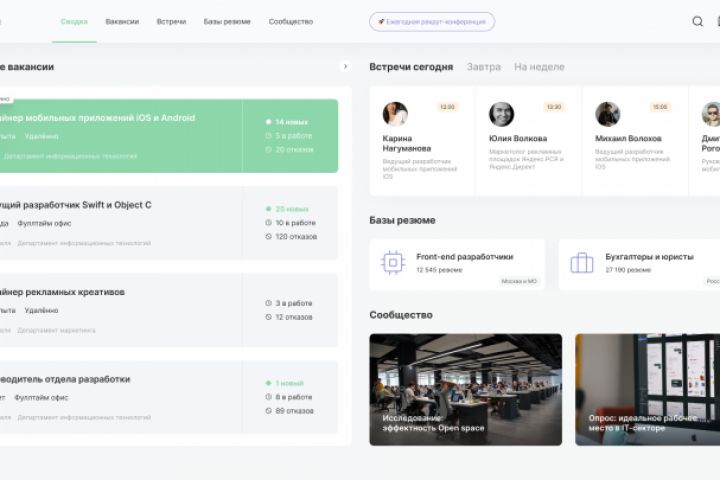
Task: Click the '1 новый' counter
Action: point(289,383)
